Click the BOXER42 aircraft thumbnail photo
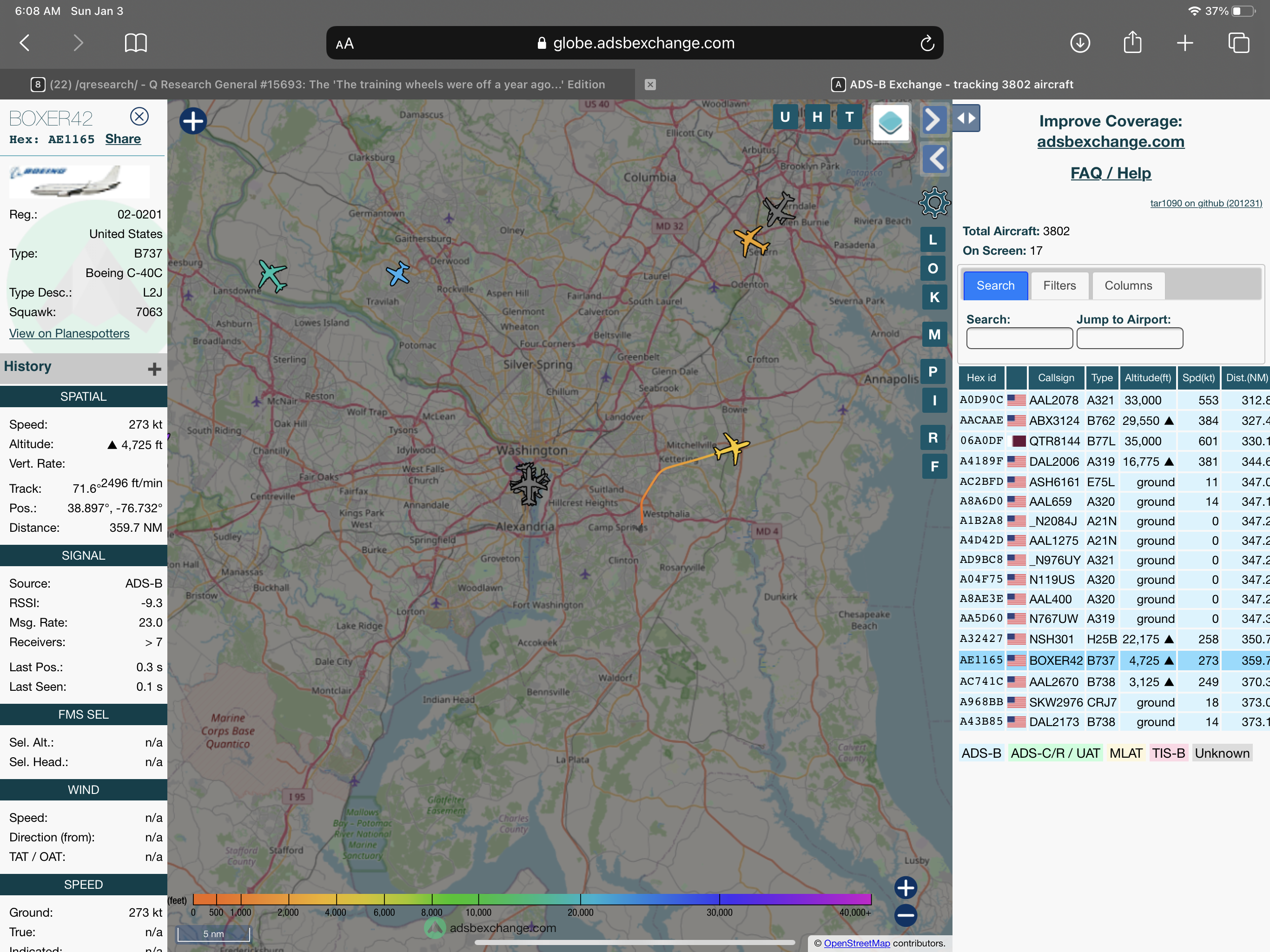The width and height of the screenshot is (1270, 952). pos(79,181)
